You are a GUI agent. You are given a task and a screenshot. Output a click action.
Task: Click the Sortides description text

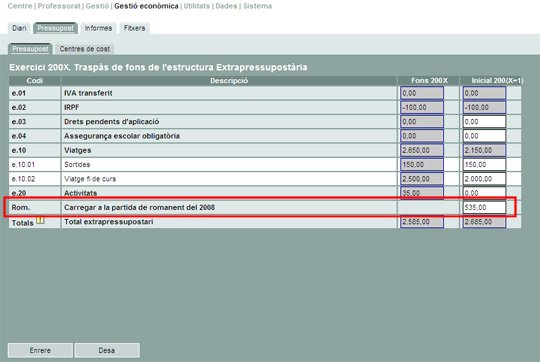pos(77,165)
